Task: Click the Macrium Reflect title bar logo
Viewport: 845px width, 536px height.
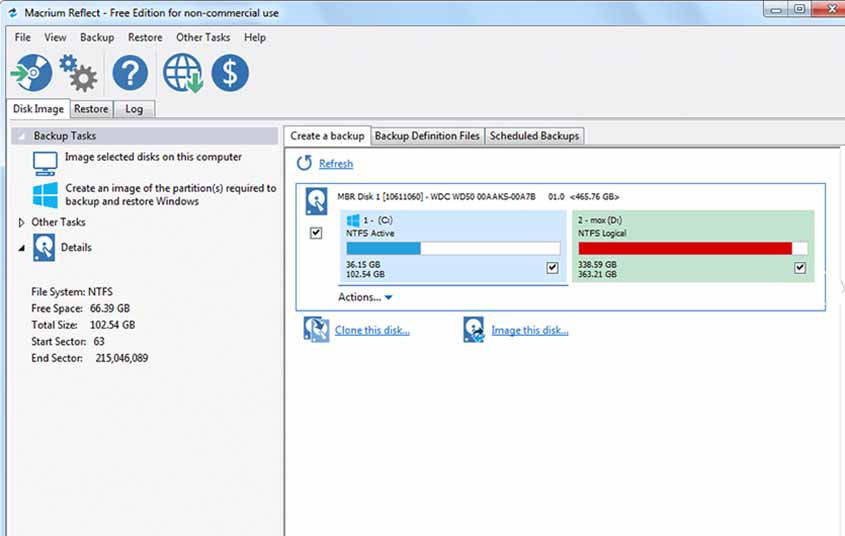Action: click(x=13, y=12)
